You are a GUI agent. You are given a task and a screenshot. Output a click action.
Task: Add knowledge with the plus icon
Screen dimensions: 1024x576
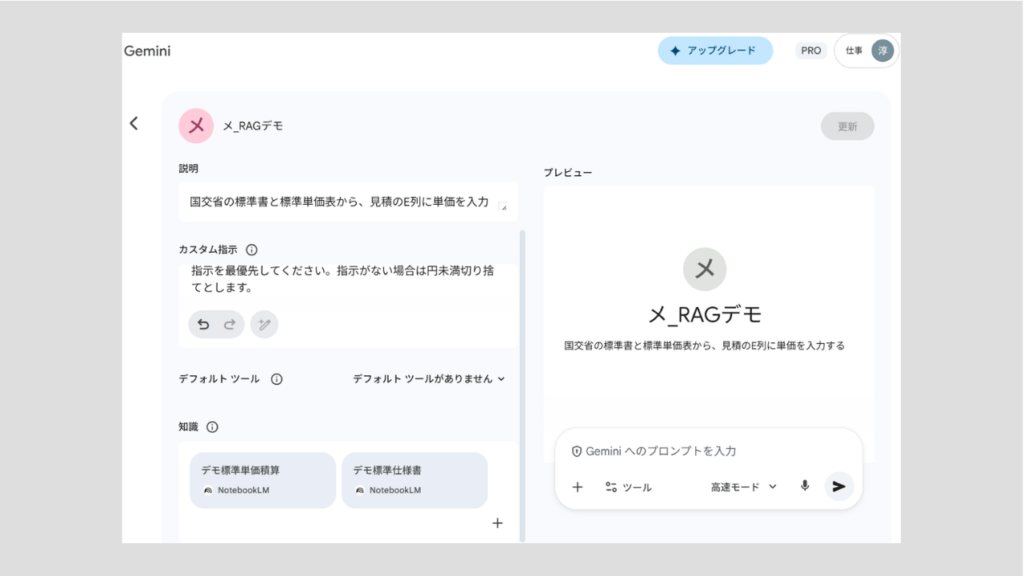[x=498, y=523]
